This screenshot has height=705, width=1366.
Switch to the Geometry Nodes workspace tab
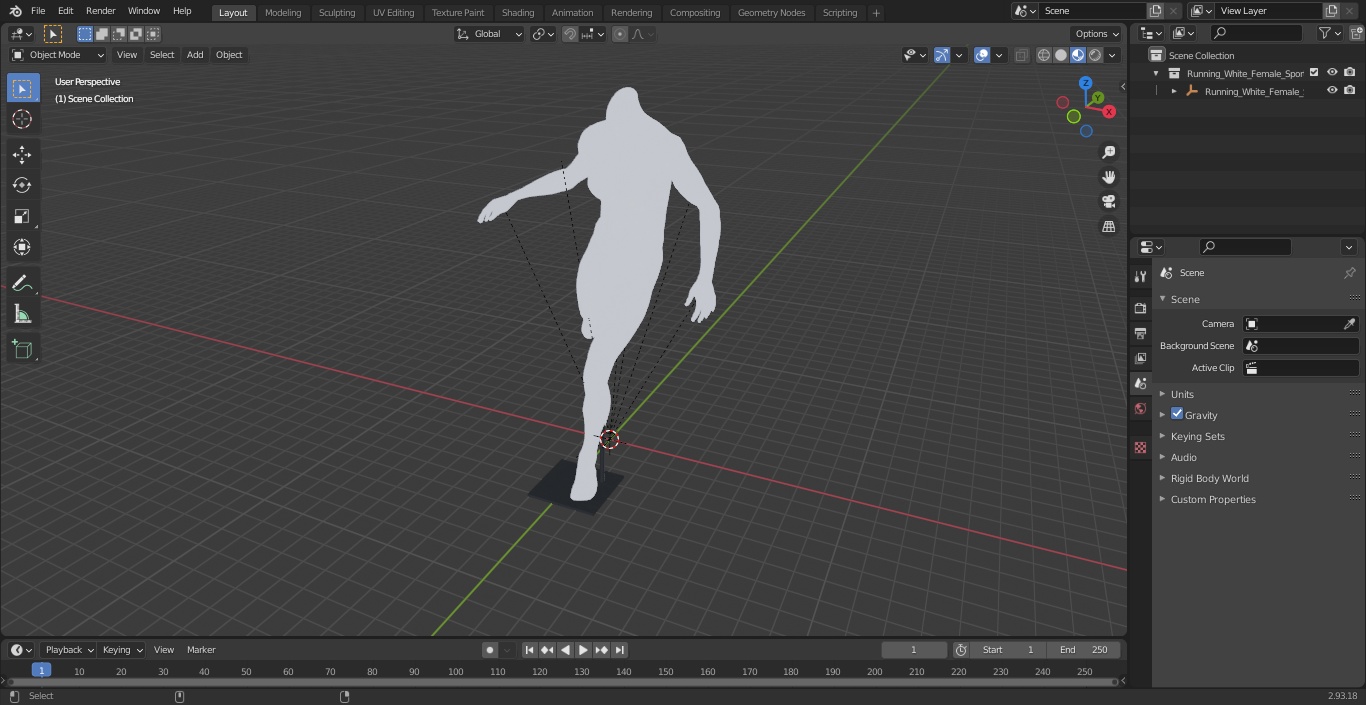click(771, 12)
